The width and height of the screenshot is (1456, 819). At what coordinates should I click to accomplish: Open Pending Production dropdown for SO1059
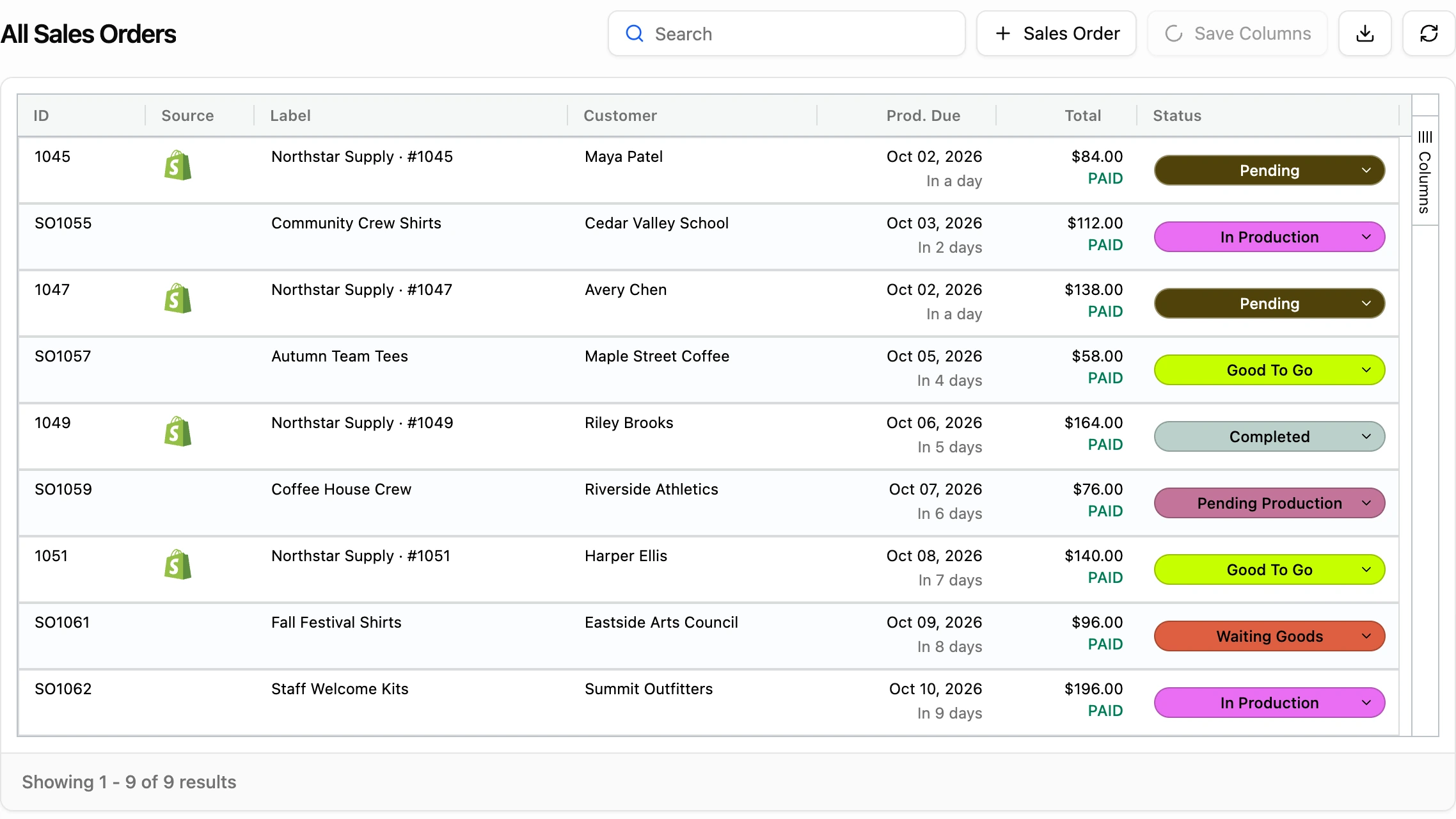point(1269,503)
